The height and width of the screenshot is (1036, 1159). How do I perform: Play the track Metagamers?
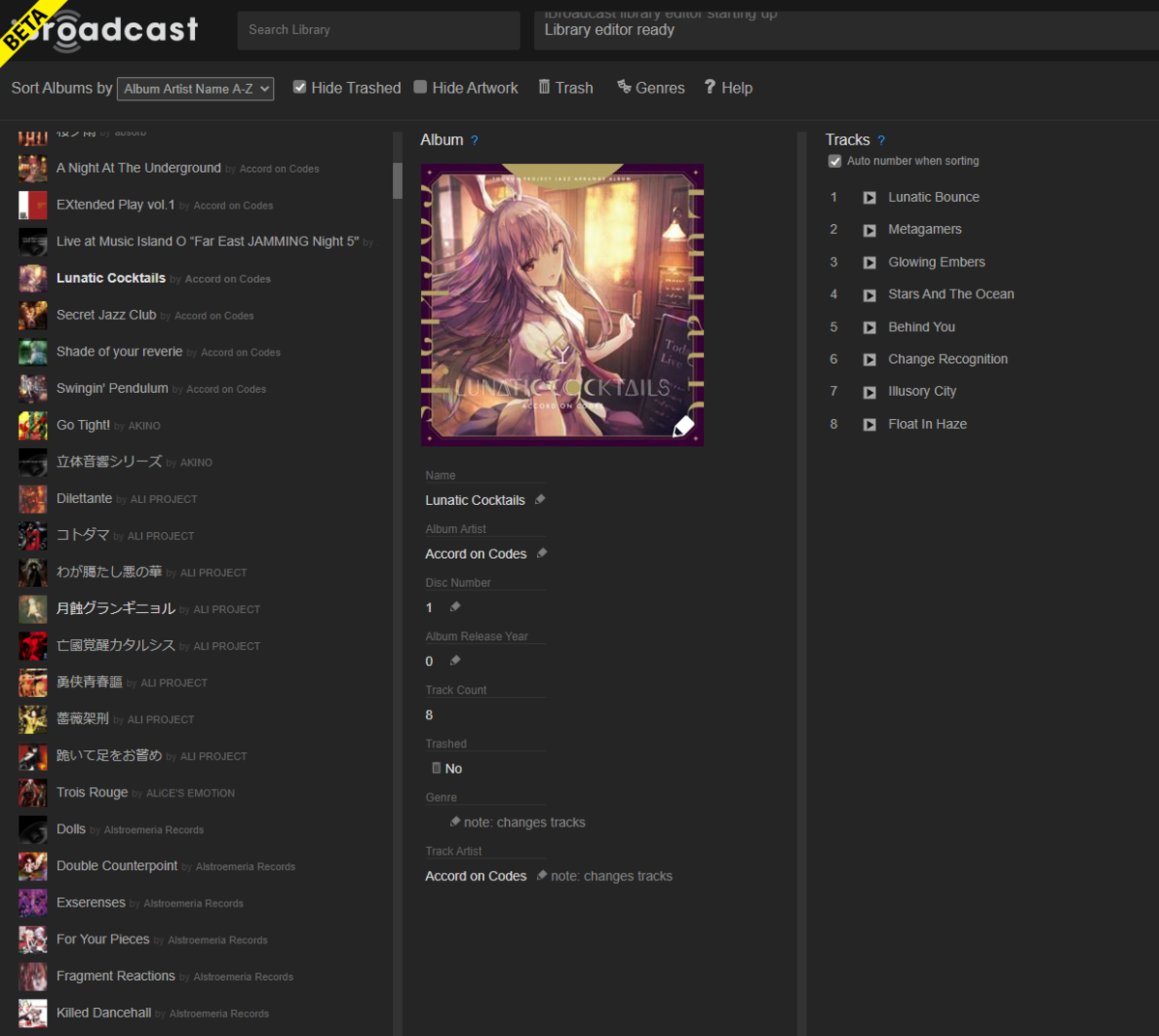(869, 230)
